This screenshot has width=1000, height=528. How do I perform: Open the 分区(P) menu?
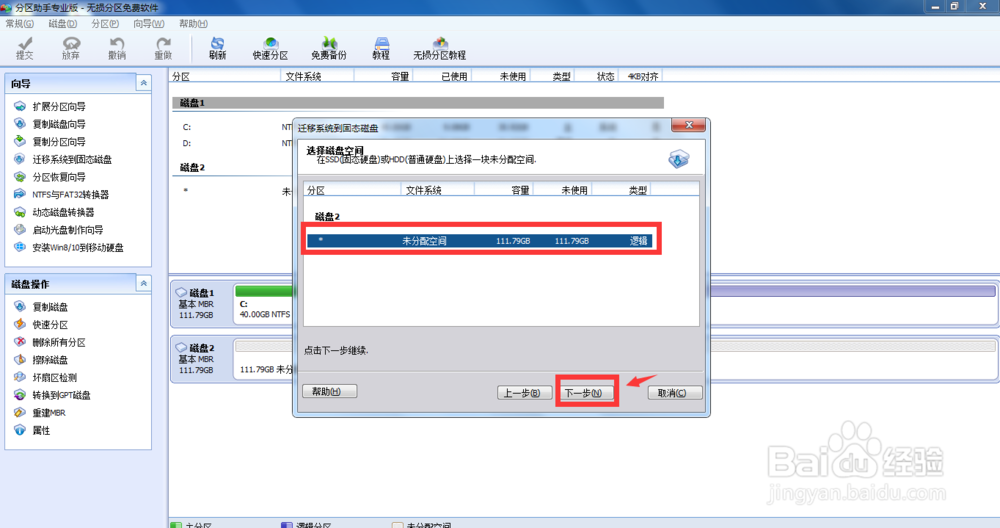105,24
